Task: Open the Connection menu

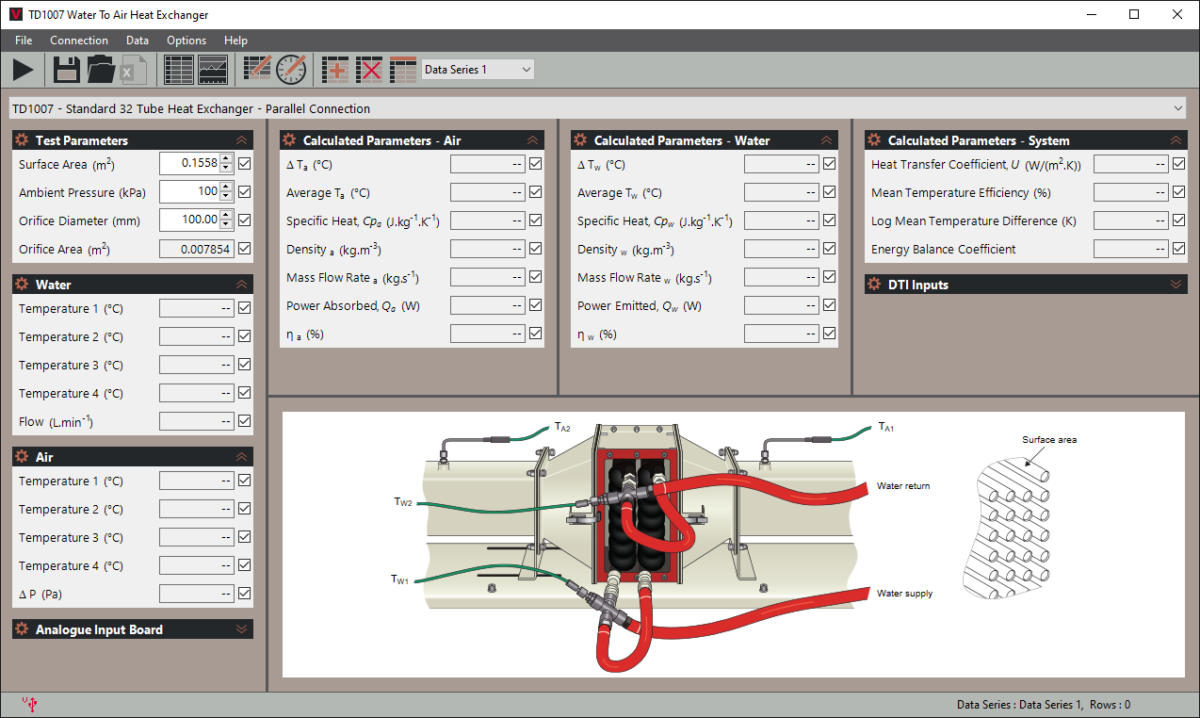Action: pos(79,40)
